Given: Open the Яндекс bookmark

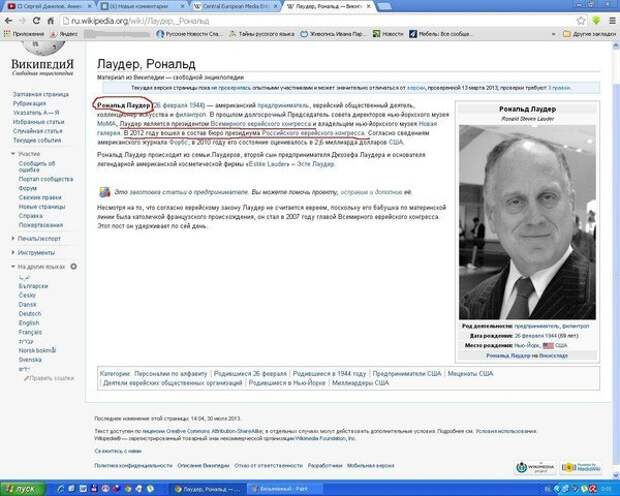Looking at the screenshot, I should pos(64,34).
